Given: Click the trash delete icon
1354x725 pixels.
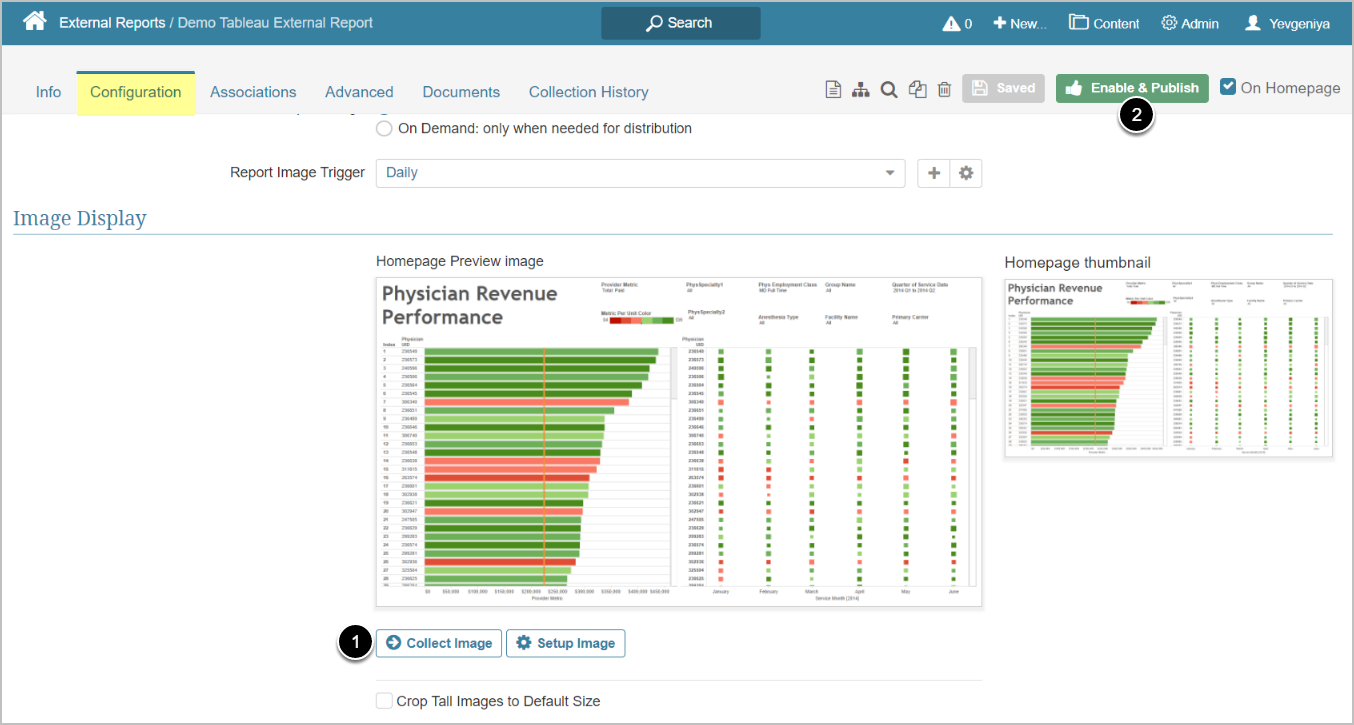Looking at the screenshot, I should tap(944, 90).
